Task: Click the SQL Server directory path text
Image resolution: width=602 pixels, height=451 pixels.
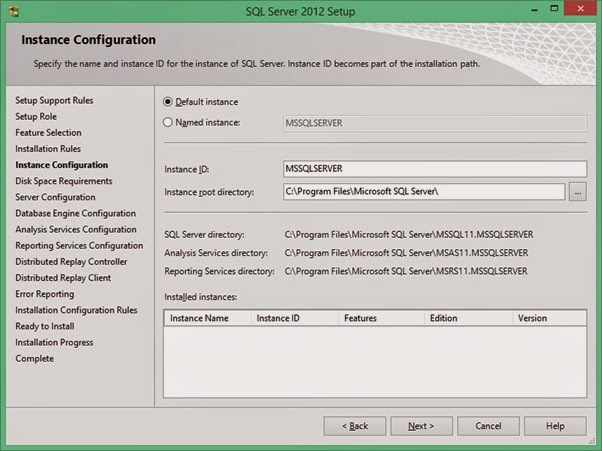Action: [409, 235]
